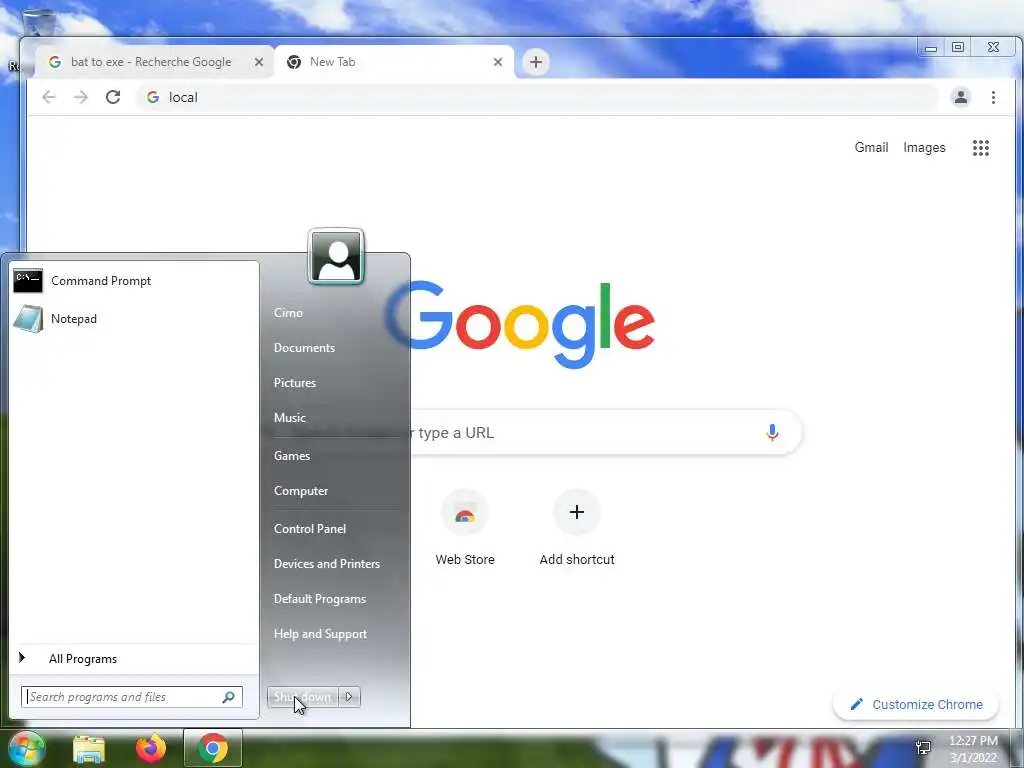The width and height of the screenshot is (1024, 768).
Task: Open Pictures from Start menu
Action: click(x=295, y=383)
